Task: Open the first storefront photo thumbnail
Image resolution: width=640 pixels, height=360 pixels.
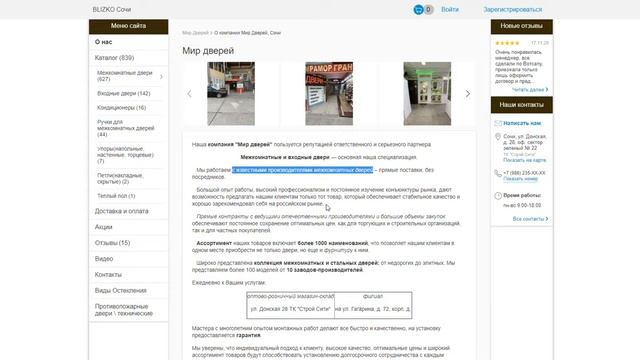Action: (x=231, y=94)
